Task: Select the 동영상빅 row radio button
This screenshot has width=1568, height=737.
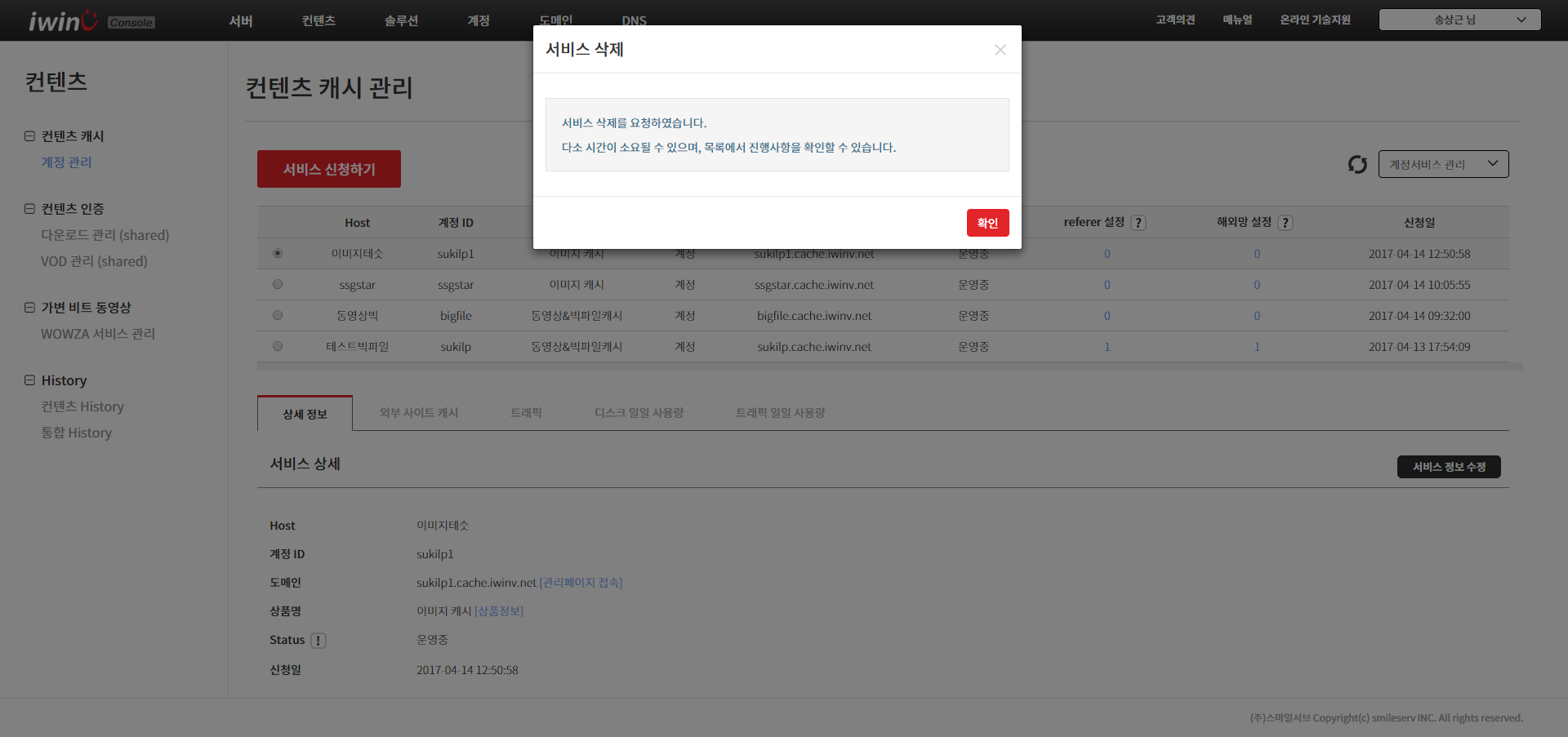Action: tap(278, 316)
